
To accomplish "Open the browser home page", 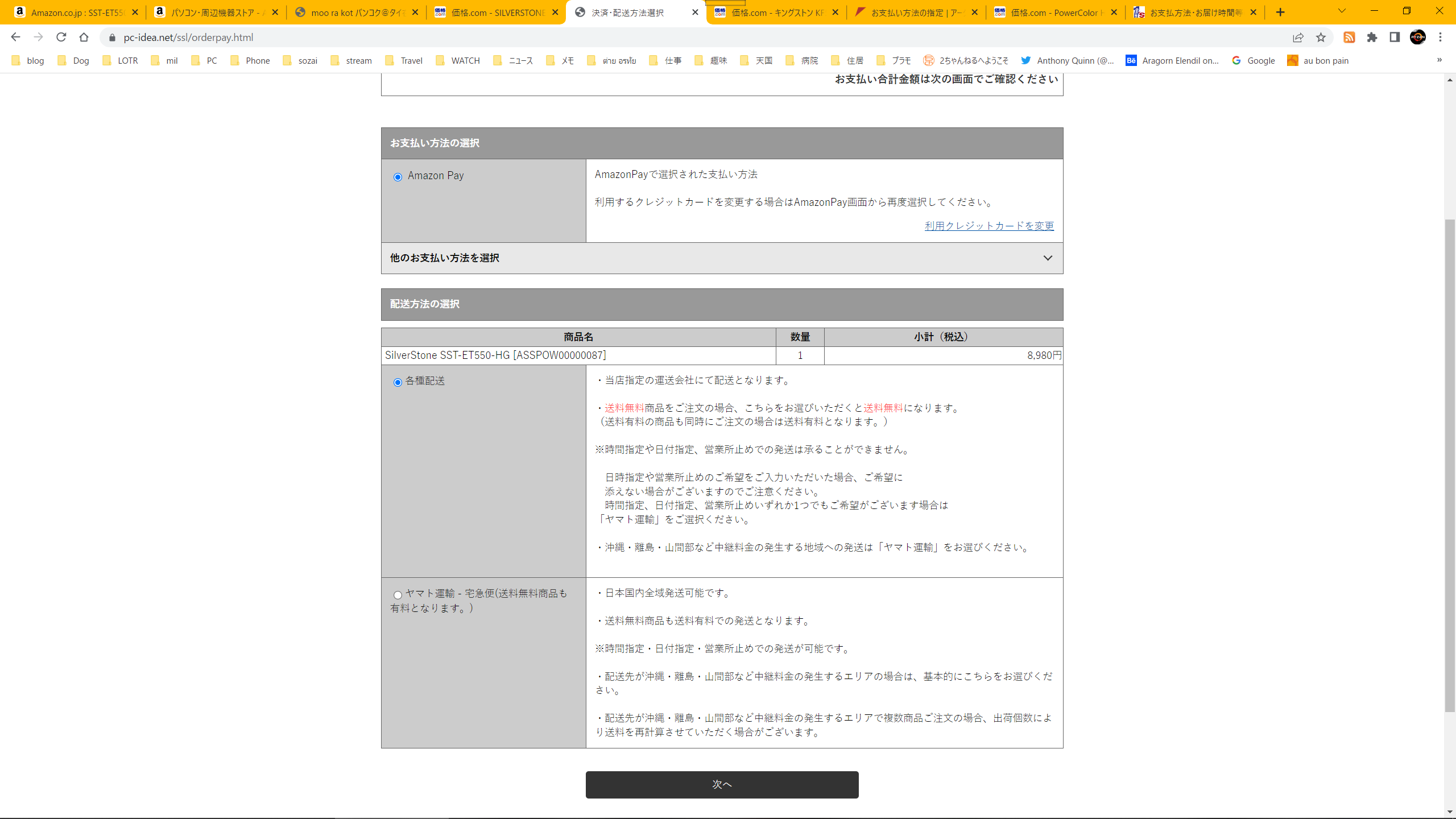I will coord(84,37).
